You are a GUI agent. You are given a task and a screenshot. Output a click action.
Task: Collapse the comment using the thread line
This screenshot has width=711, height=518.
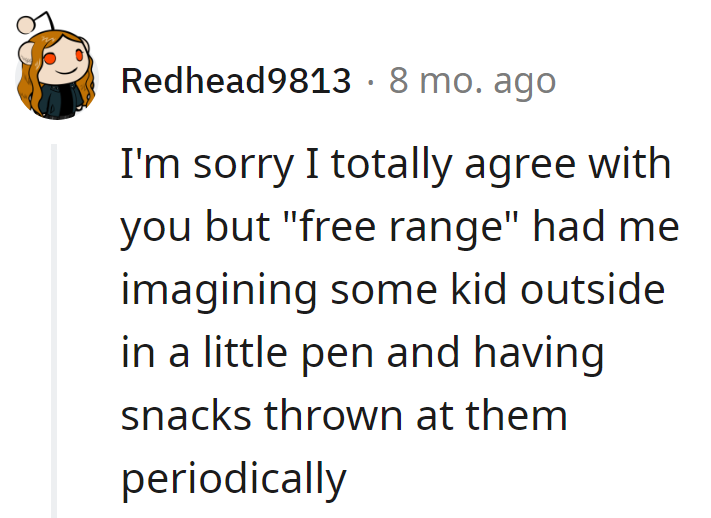tap(56, 330)
